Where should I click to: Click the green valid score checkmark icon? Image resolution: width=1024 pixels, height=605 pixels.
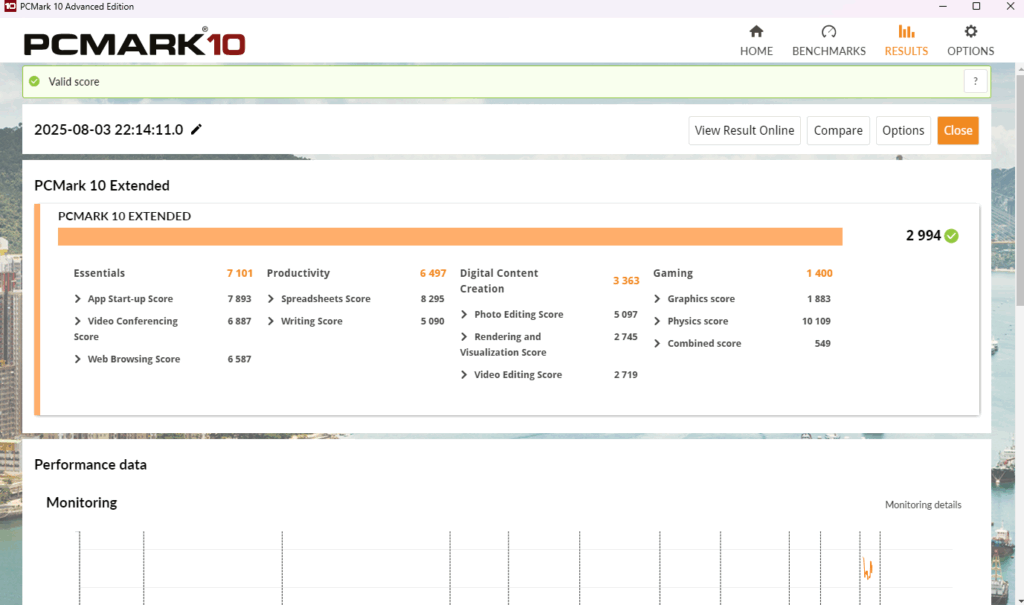(35, 82)
